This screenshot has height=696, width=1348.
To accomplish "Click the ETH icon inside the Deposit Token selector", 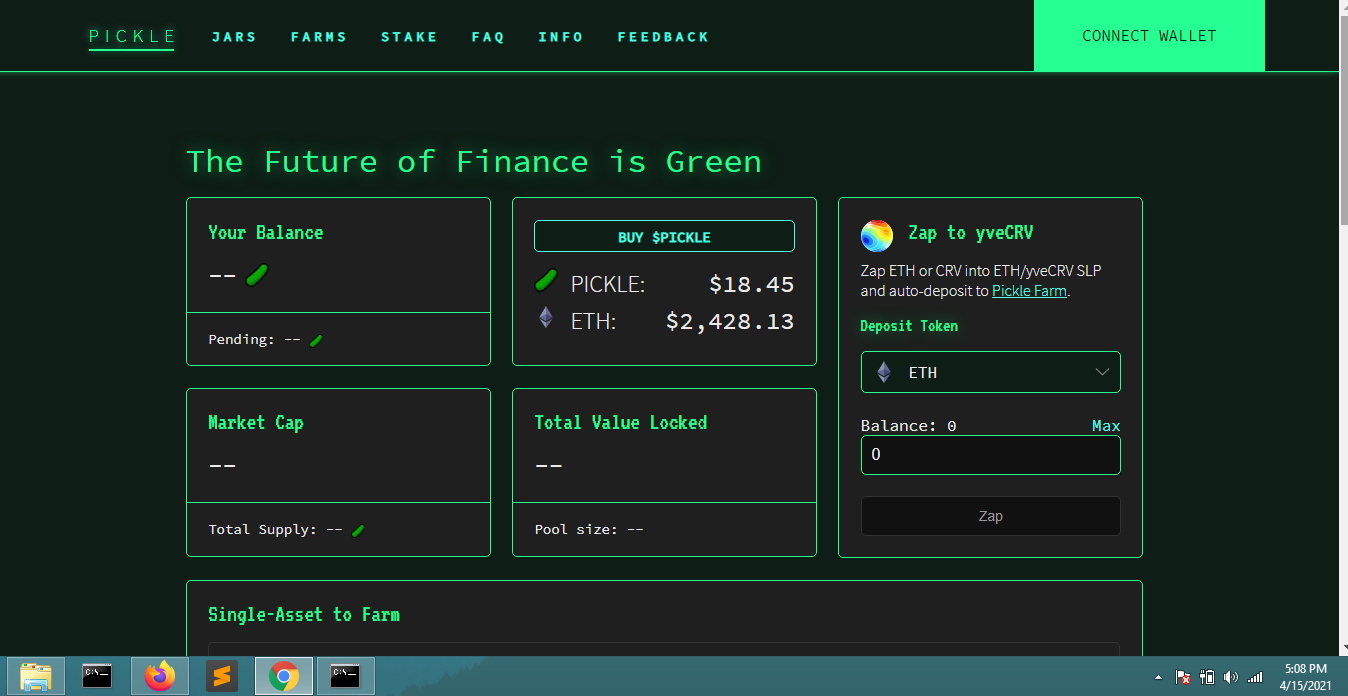I will tap(882, 371).
